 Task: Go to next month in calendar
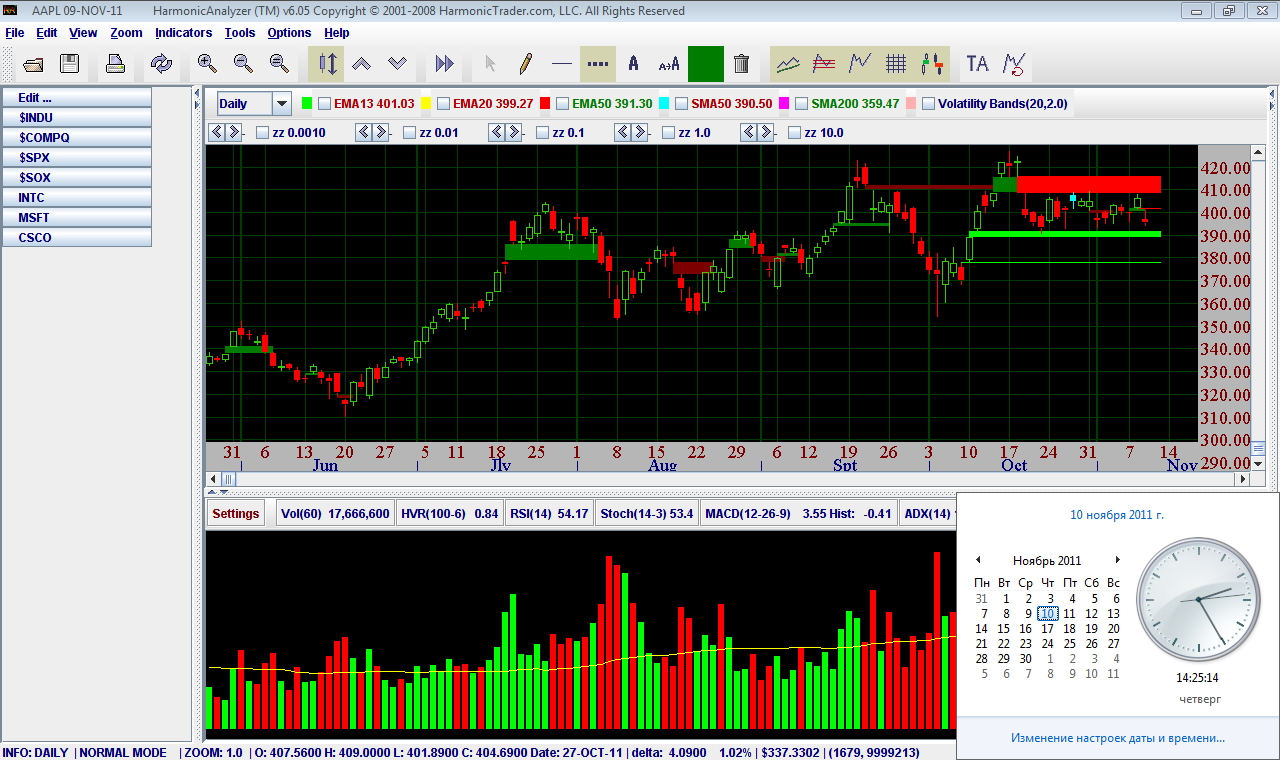(x=1118, y=560)
